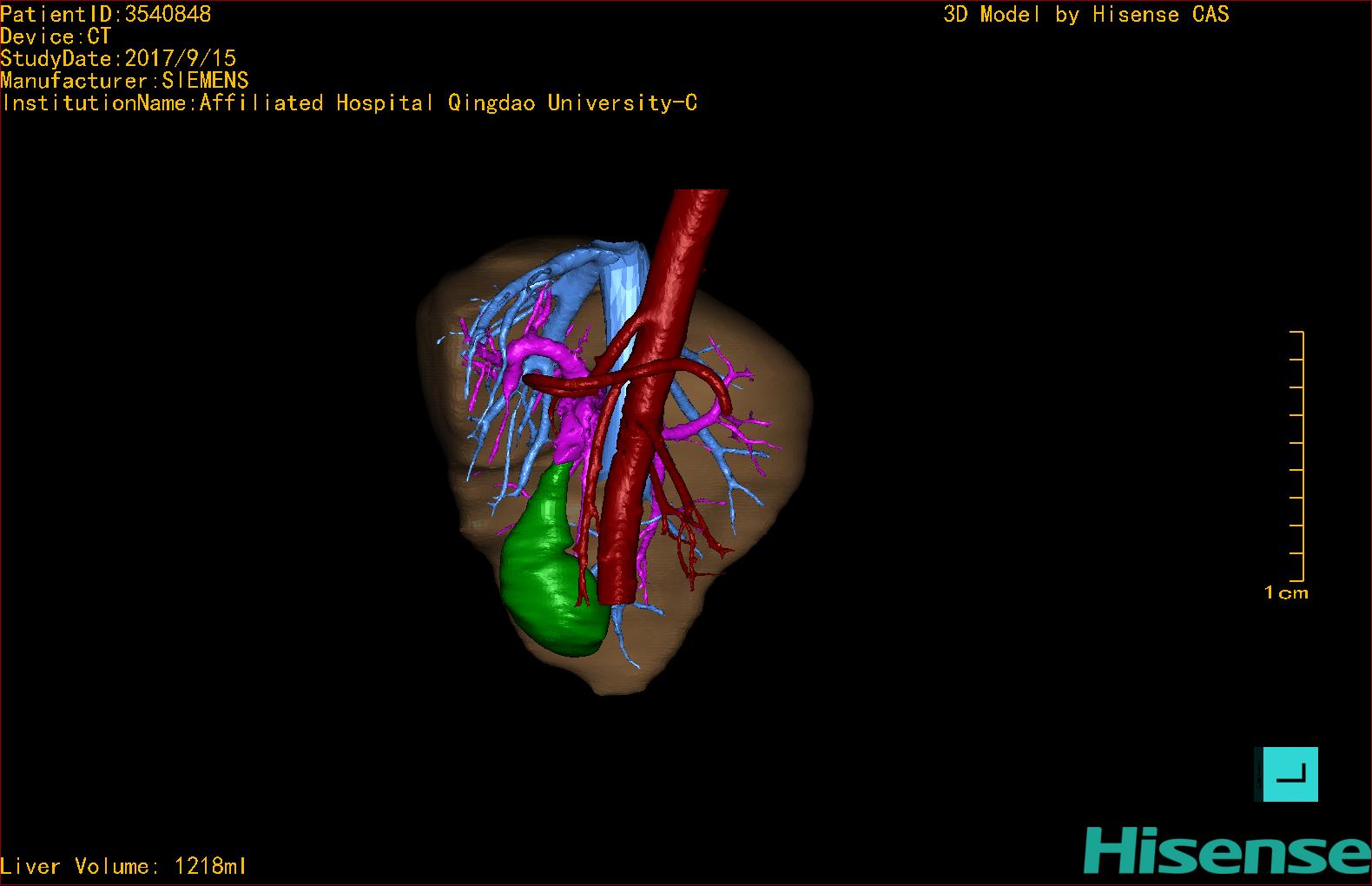Click the "PatientID:3540848" text
The width and height of the screenshot is (1372, 886).
point(106,14)
